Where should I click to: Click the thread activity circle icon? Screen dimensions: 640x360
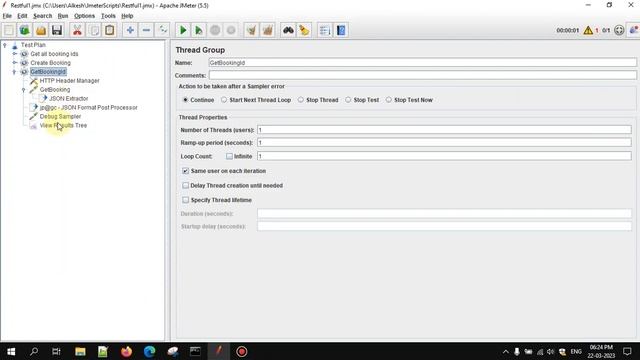coord(619,30)
